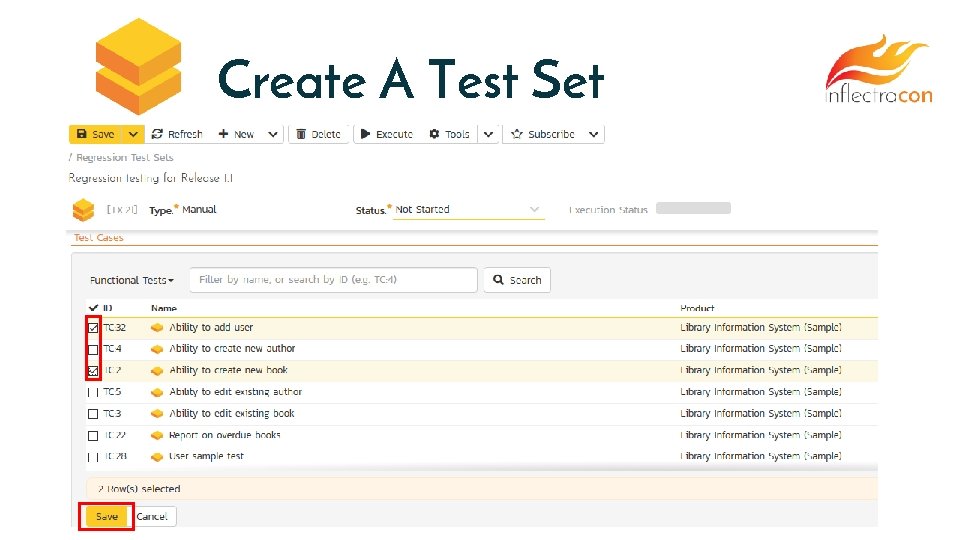Expand the Save button dropdown arrow
The height and width of the screenshot is (540, 960).
tap(133, 134)
